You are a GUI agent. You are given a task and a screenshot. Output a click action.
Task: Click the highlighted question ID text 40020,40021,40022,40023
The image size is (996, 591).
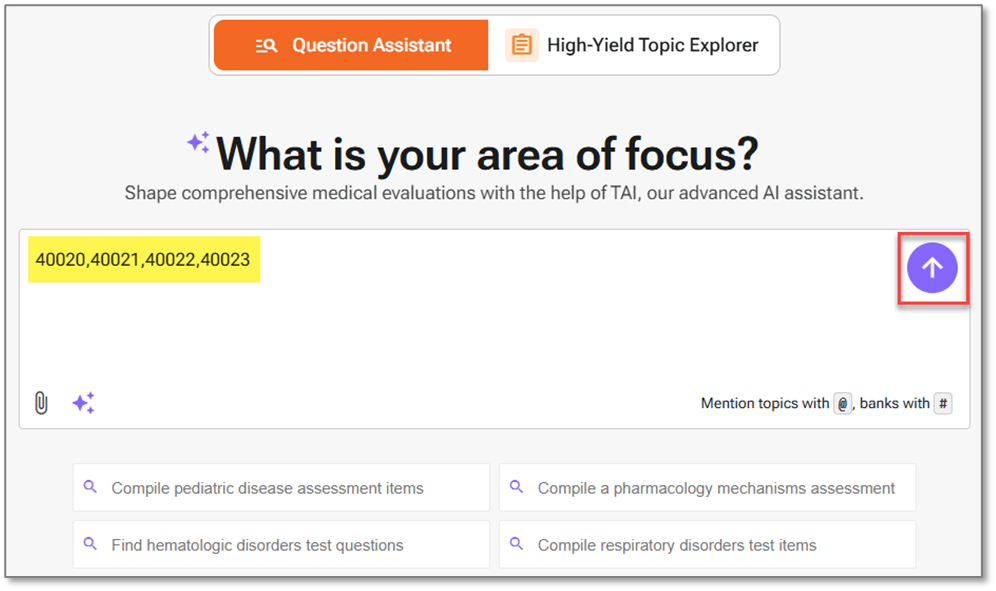click(x=143, y=259)
